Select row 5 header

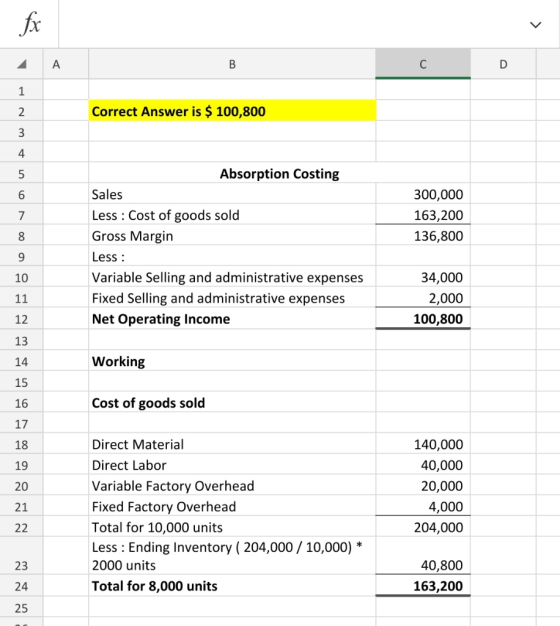click(21, 174)
